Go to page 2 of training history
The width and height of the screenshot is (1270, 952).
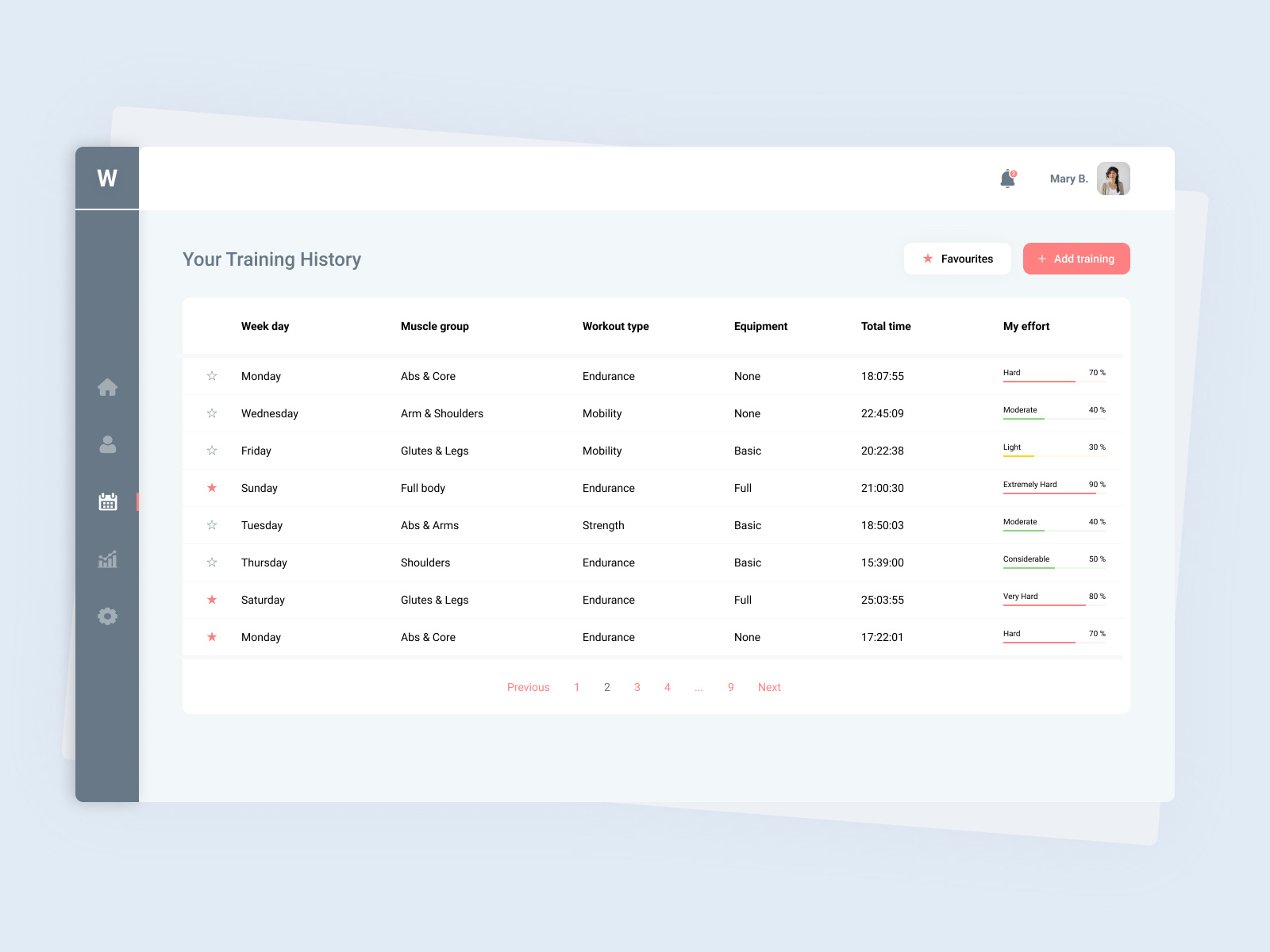coord(606,687)
